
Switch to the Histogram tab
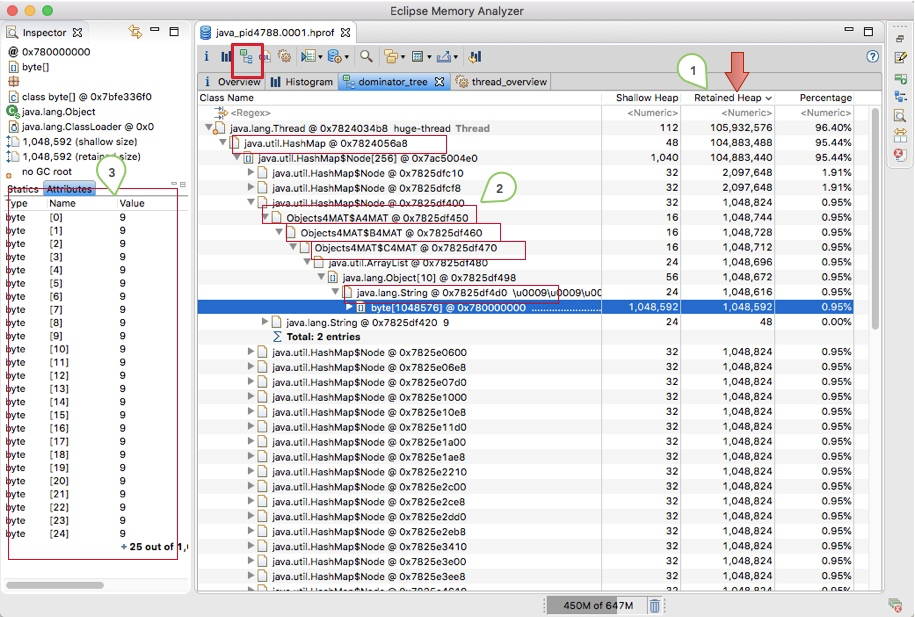coord(302,82)
